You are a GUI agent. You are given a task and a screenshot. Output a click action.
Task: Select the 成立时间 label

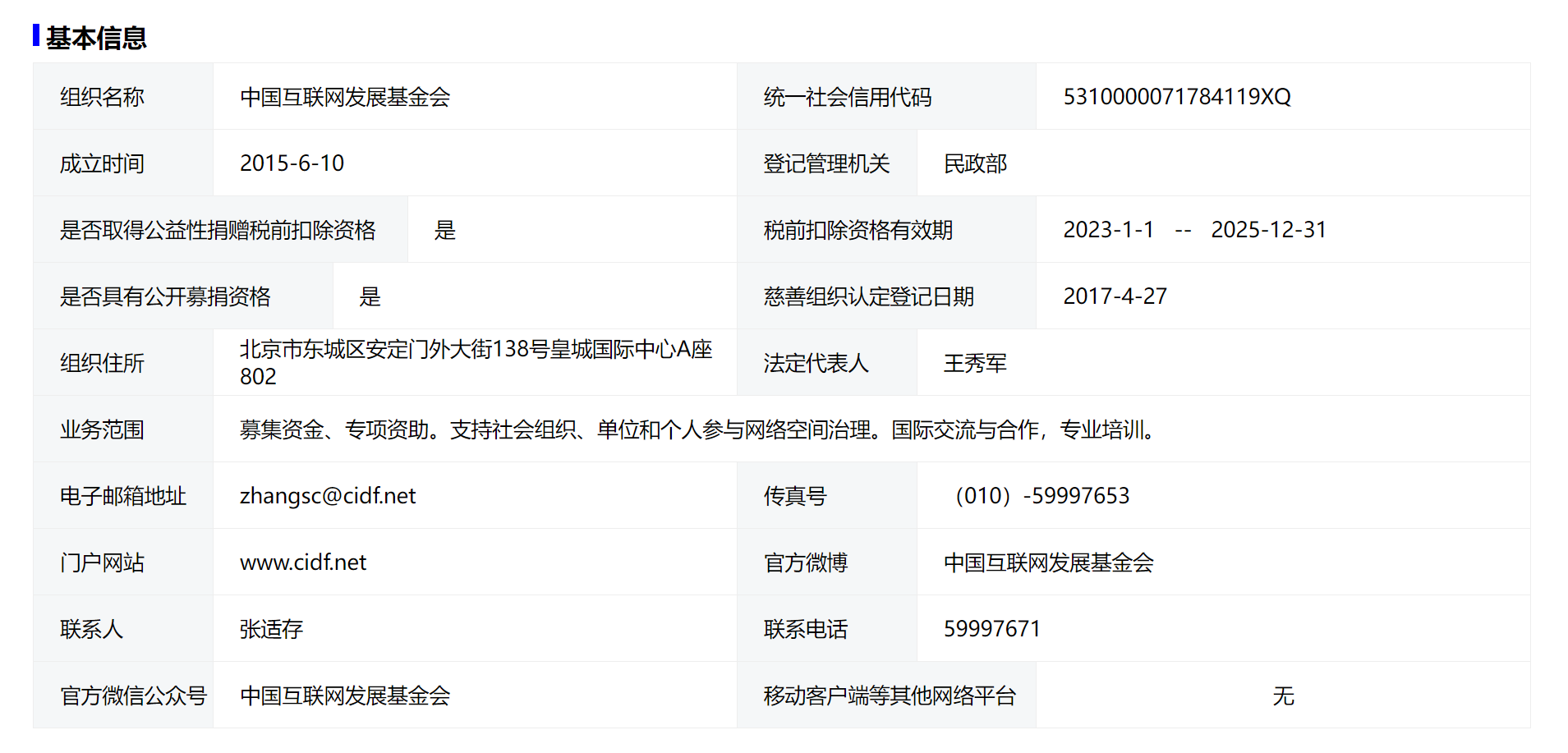(102, 163)
